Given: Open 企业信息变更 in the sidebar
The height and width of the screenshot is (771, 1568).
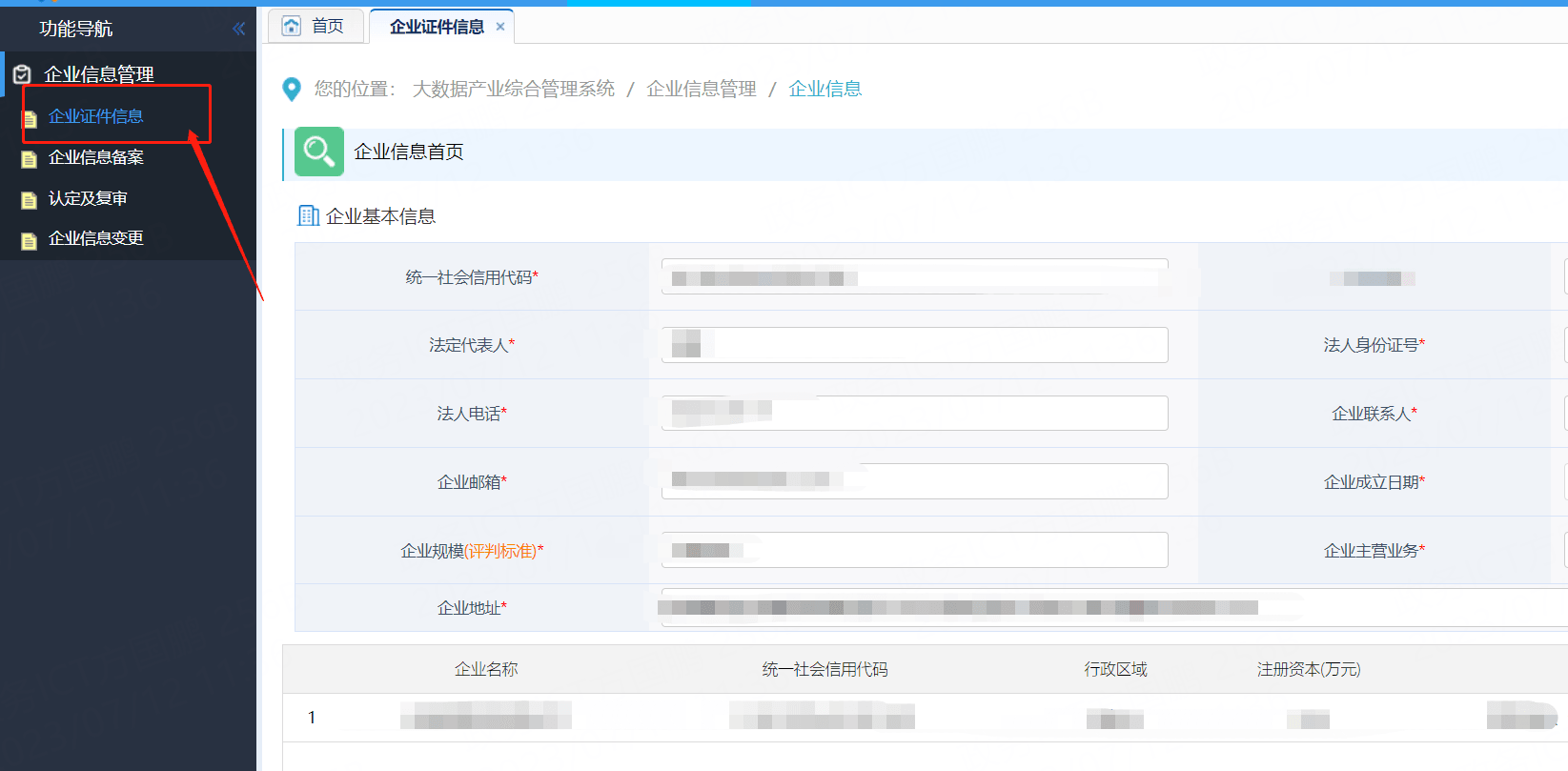Looking at the screenshot, I should coord(95,238).
